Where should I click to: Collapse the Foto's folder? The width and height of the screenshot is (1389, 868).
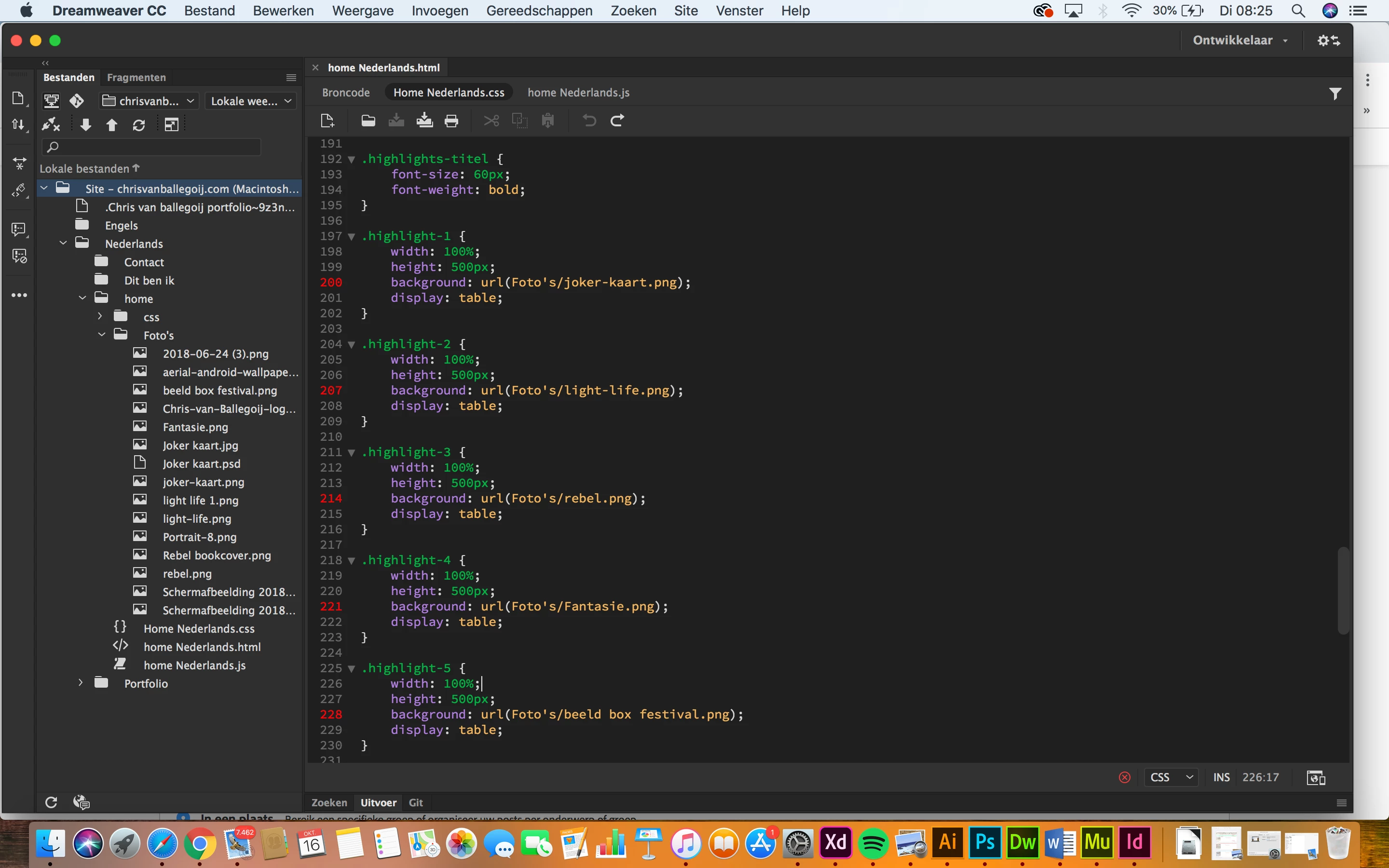click(x=102, y=335)
